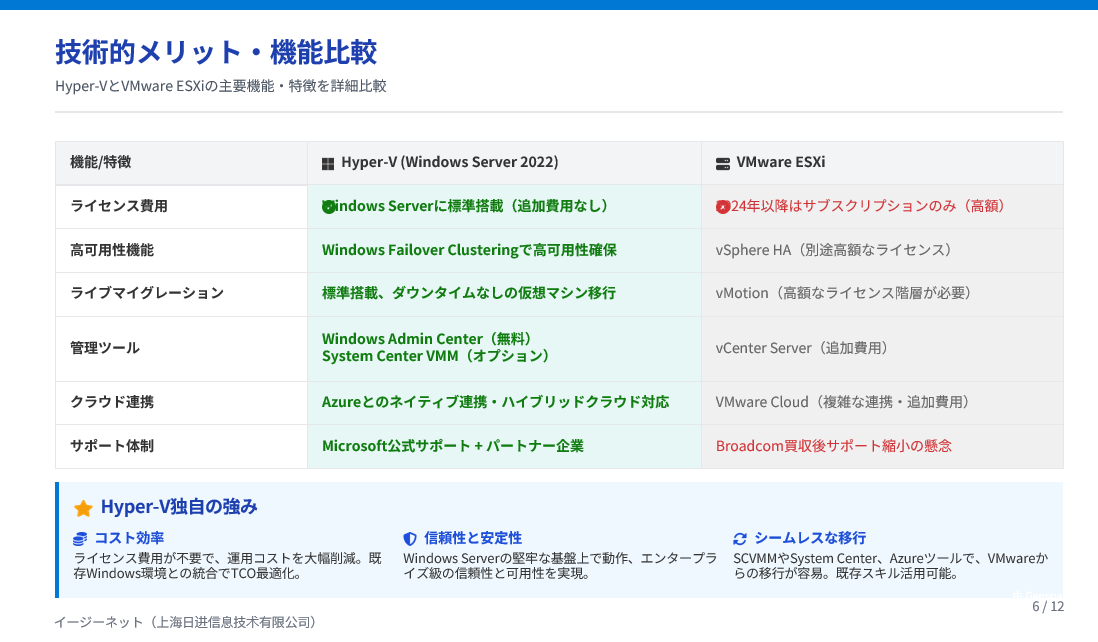Click the page number 6 / 12
This screenshot has width=1098, height=642.
[x=1048, y=606]
